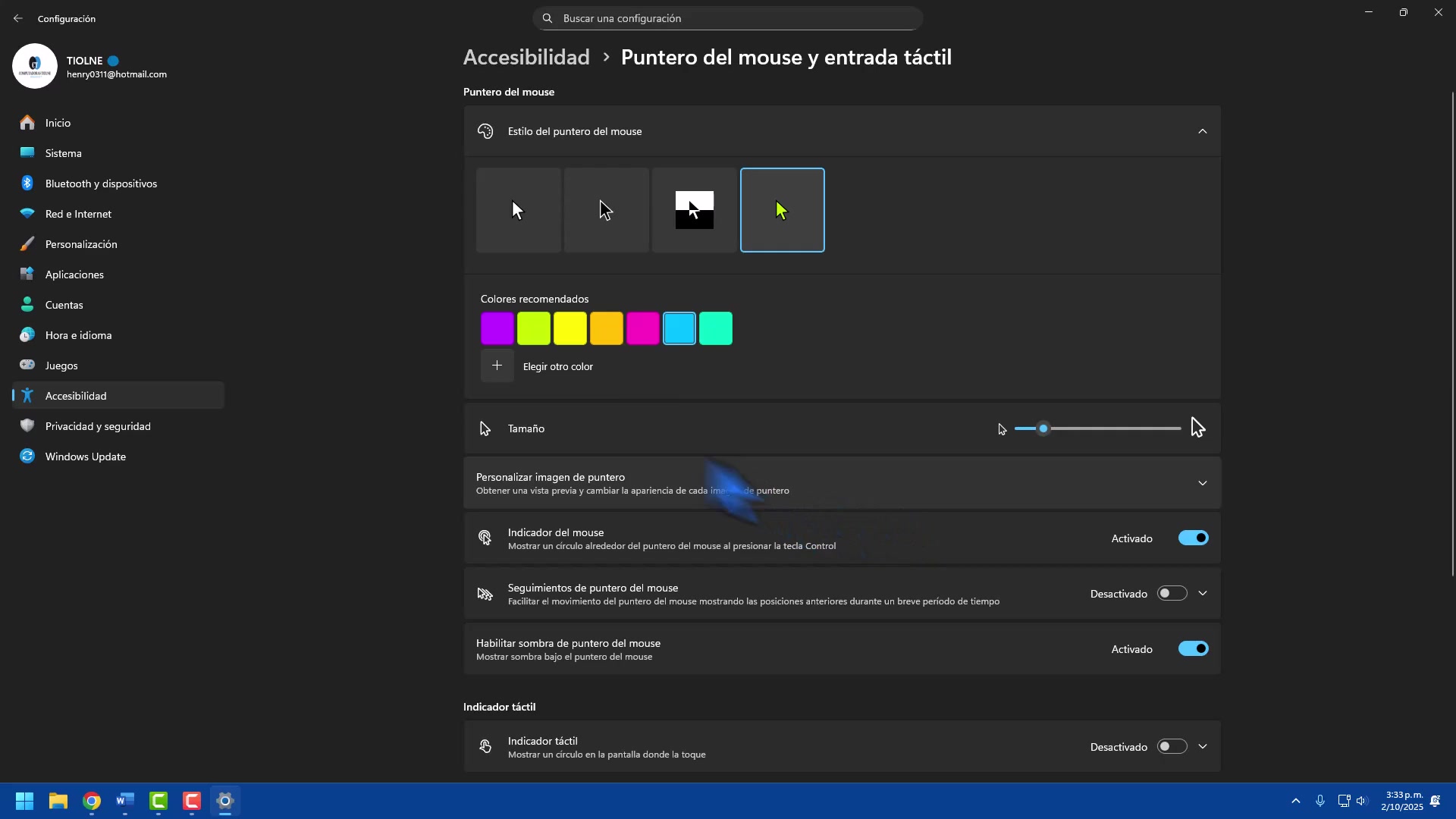Open Windows Update settings
This screenshot has height=819, width=1456.
(x=118, y=457)
